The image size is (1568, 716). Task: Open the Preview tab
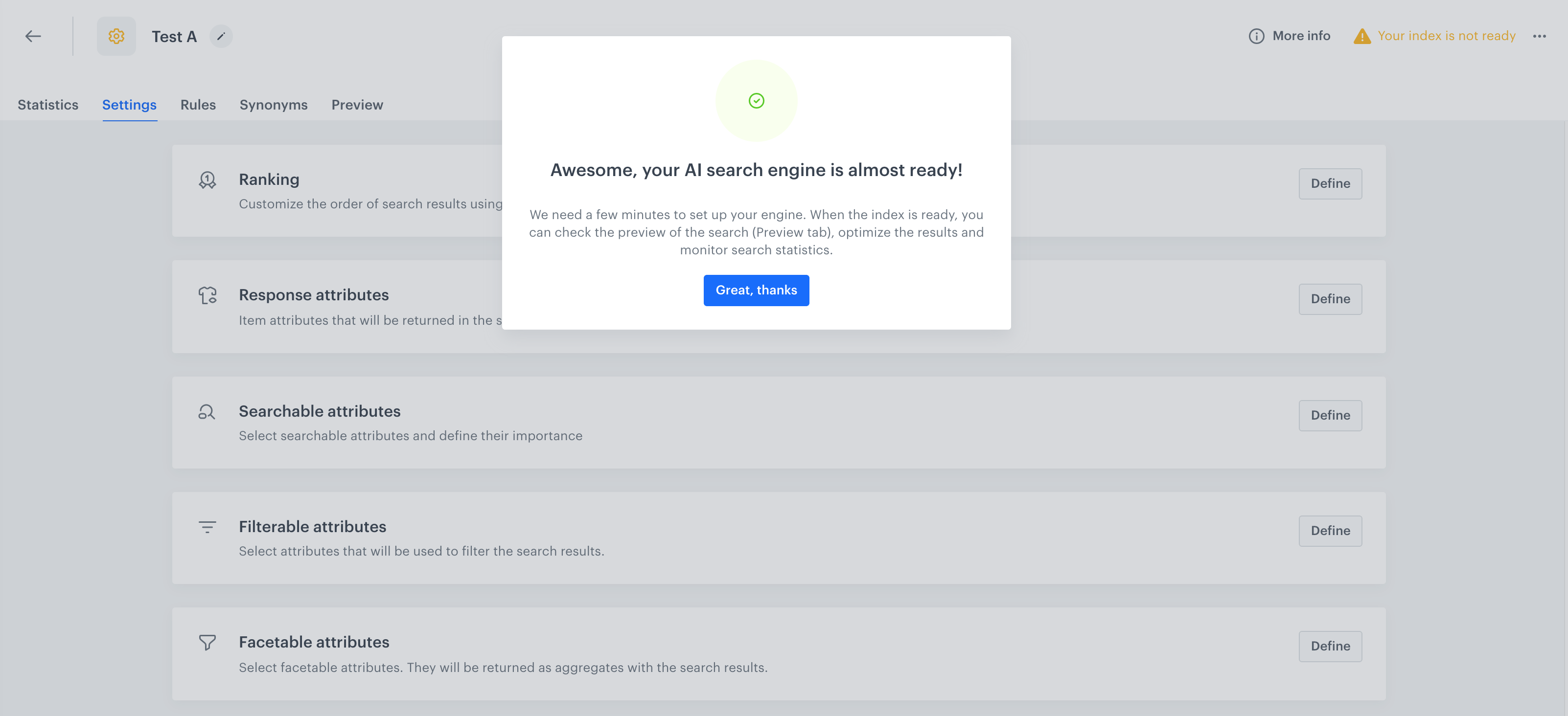[x=357, y=105]
